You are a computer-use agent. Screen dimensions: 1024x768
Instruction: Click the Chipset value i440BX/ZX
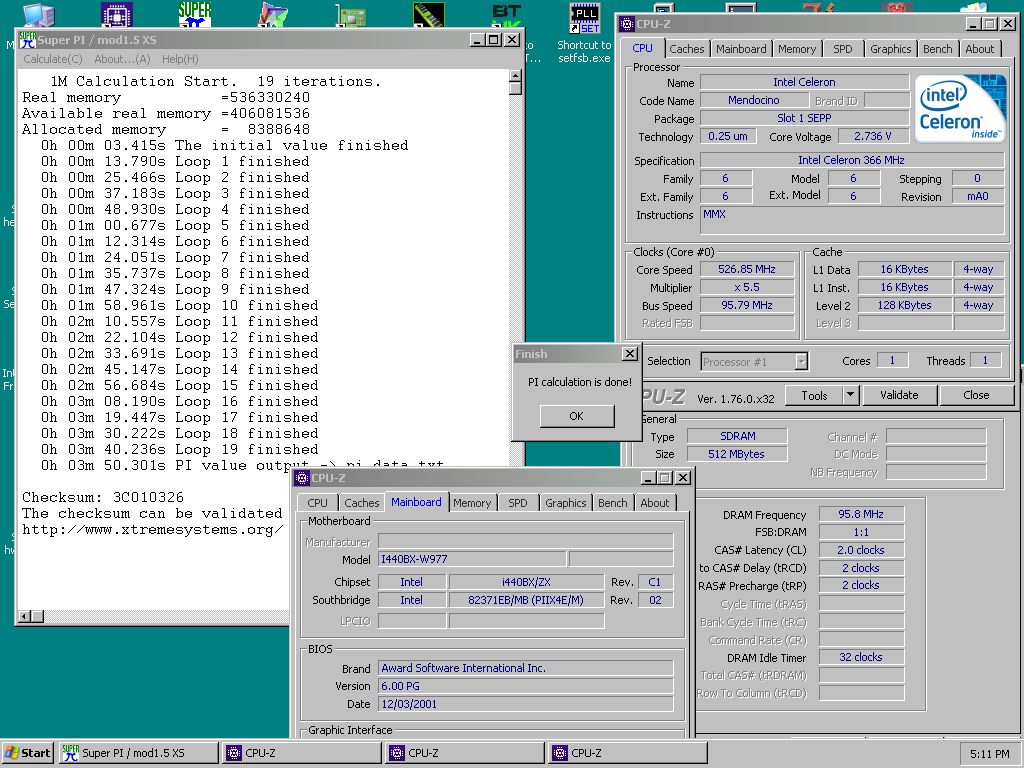tap(526, 582)
